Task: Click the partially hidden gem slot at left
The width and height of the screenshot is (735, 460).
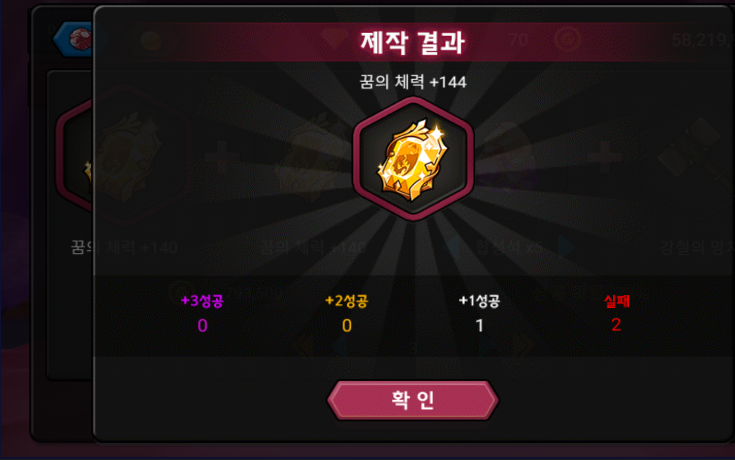Action: (75, 156)
